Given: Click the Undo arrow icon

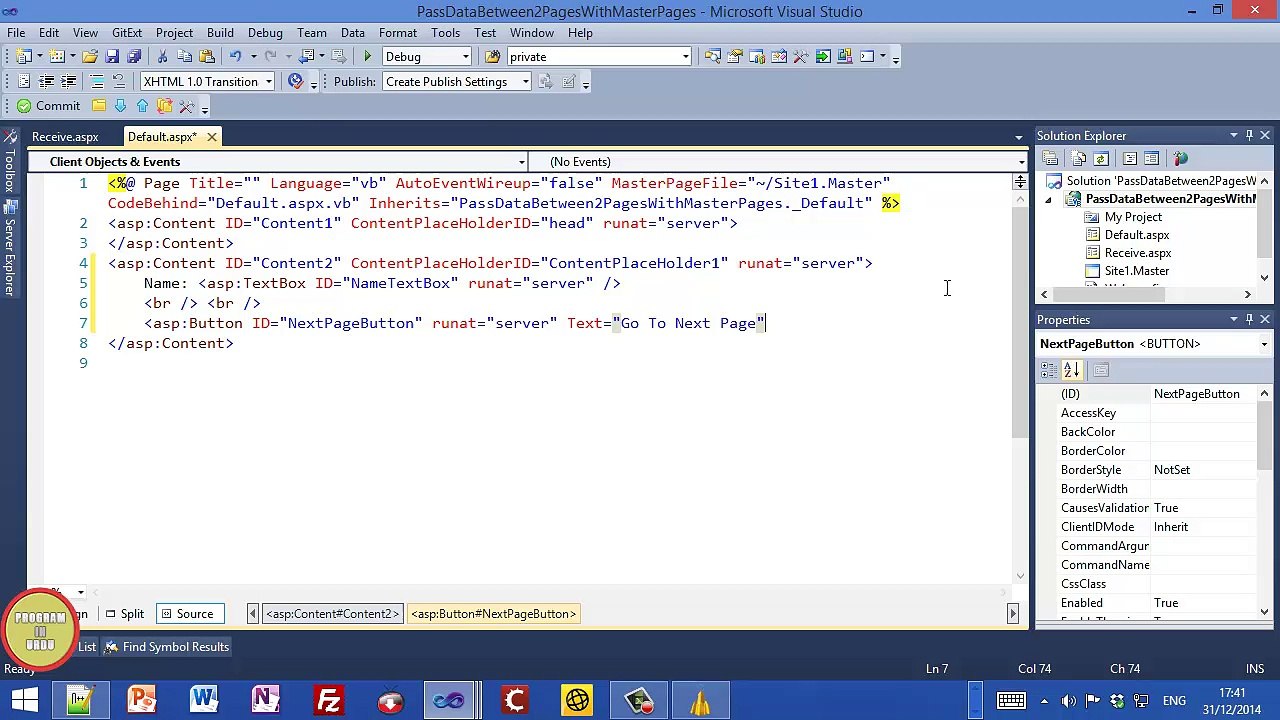Looking at the screenshot, I should click(x=235, y=57).
